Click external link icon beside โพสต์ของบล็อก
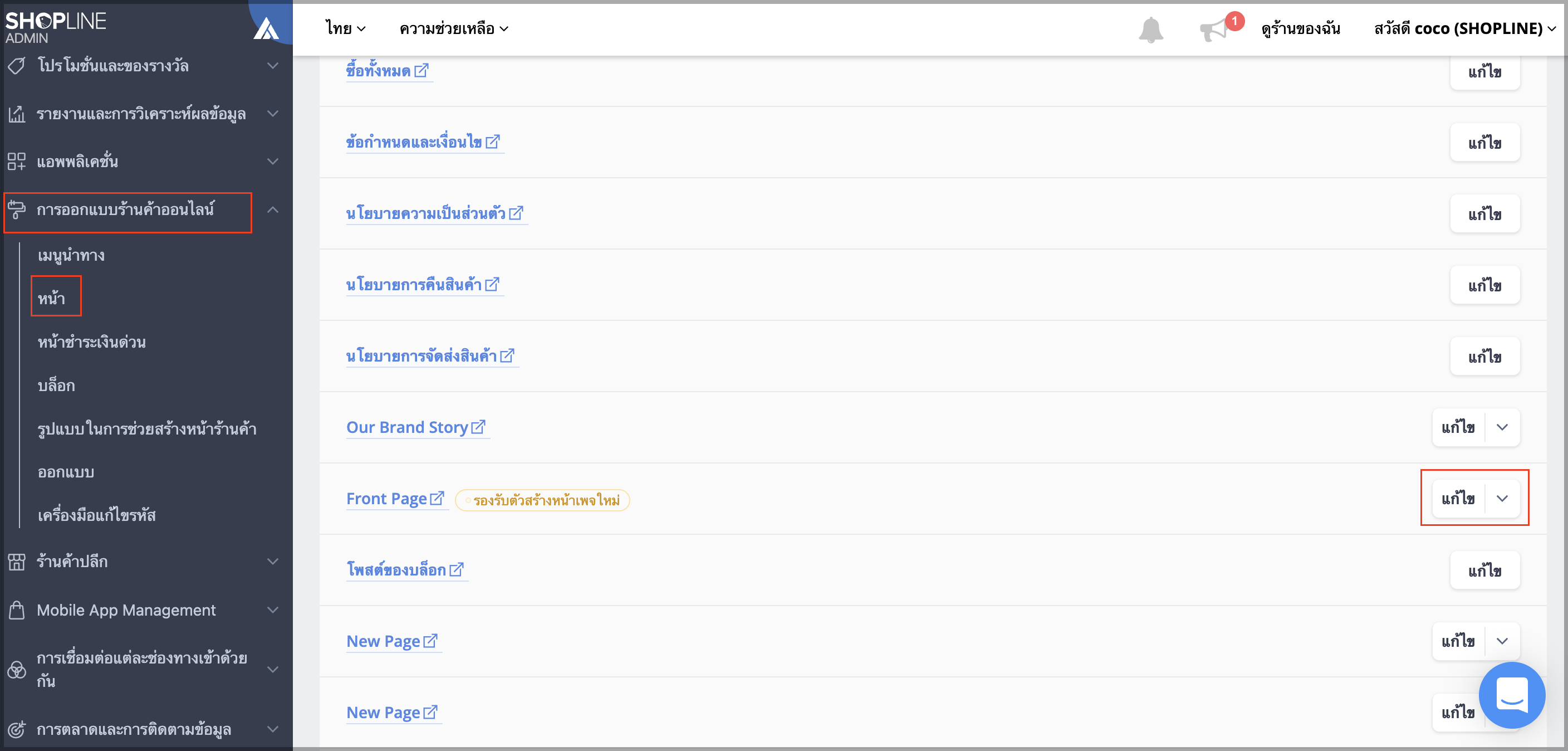Screen dimensions: 1568x751 click(x=456, y=569)
